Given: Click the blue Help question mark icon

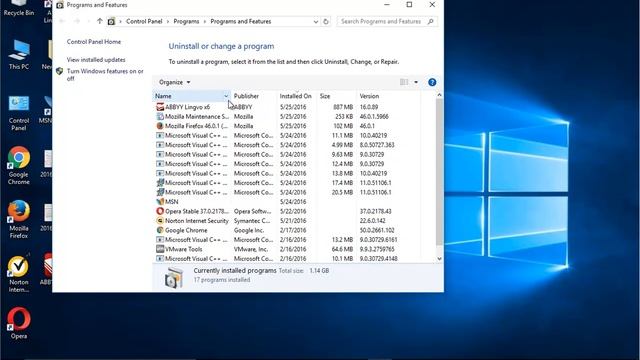Looking at the screenshot, I should (432, 82).
